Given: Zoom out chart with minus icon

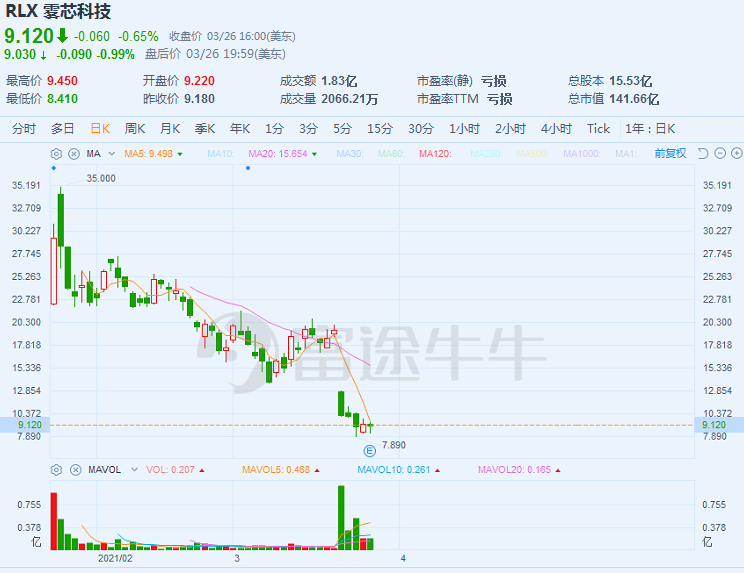Looking at the screenshot, I should click(720, 153).
